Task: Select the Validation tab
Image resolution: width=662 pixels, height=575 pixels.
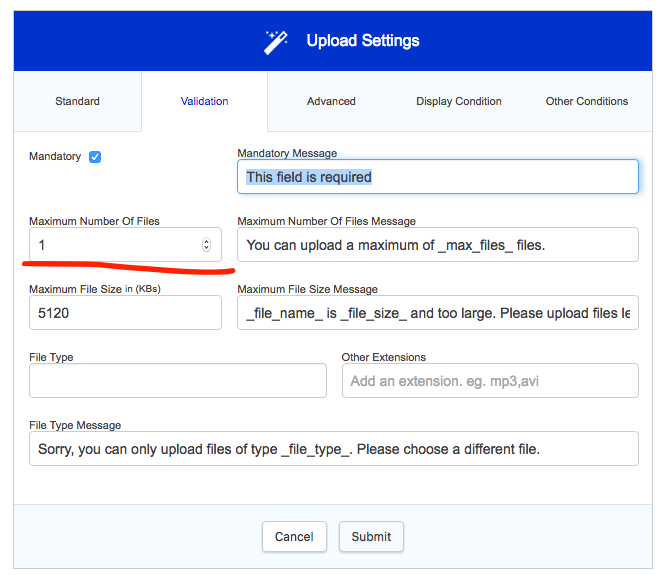Action: tap(204, 101)
